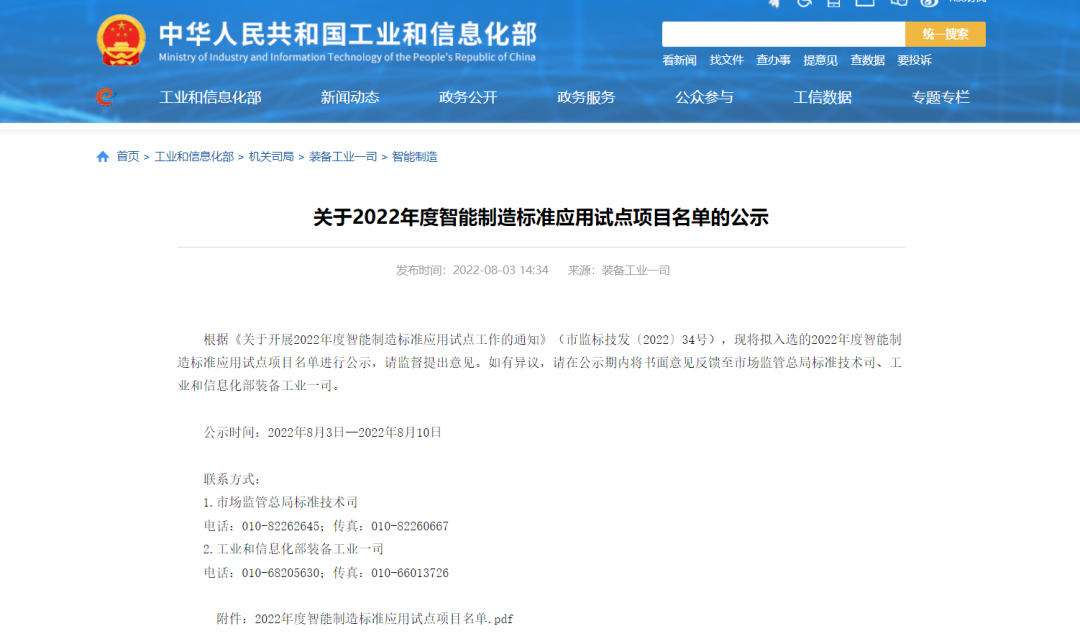Open the 政务服务 navigation menu
Viewport: 1080px width, 639px height.
tap(586, 97)
